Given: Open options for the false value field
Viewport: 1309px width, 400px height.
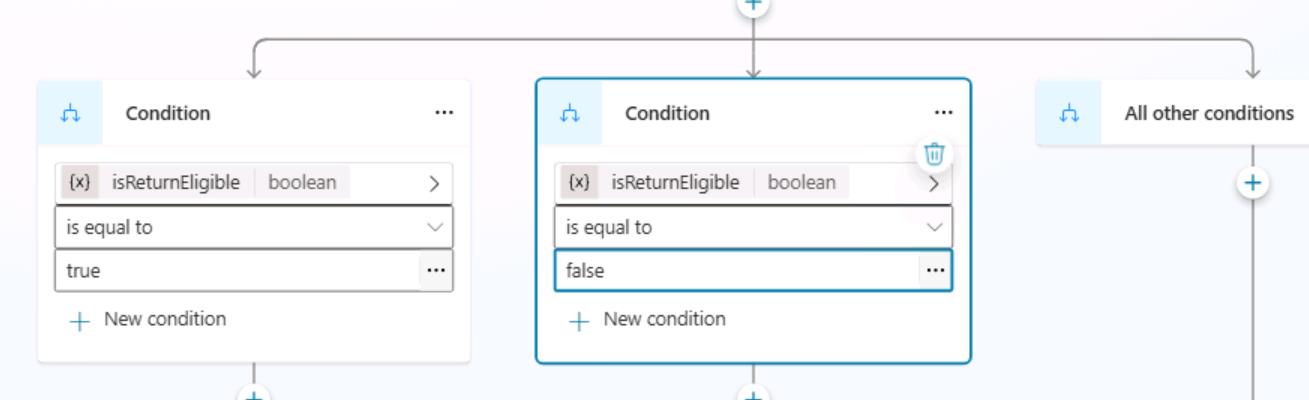Looking at the screenshot, I should [x=935, y=270].
